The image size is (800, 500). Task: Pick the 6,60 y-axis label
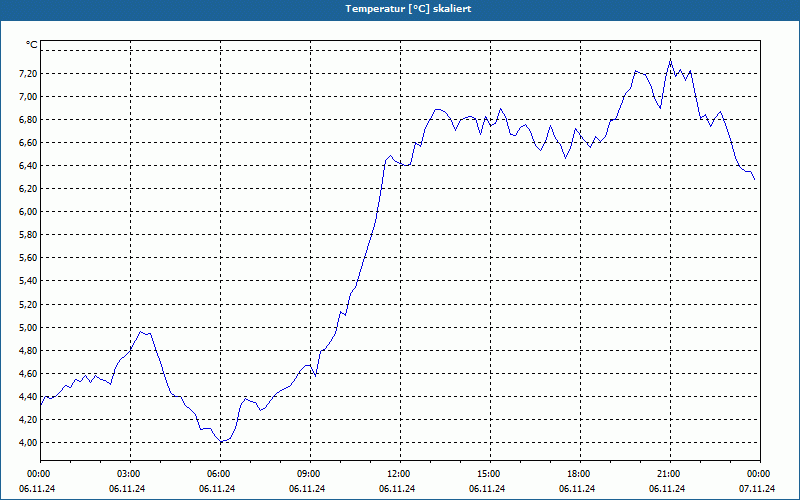tap(28, 143)
